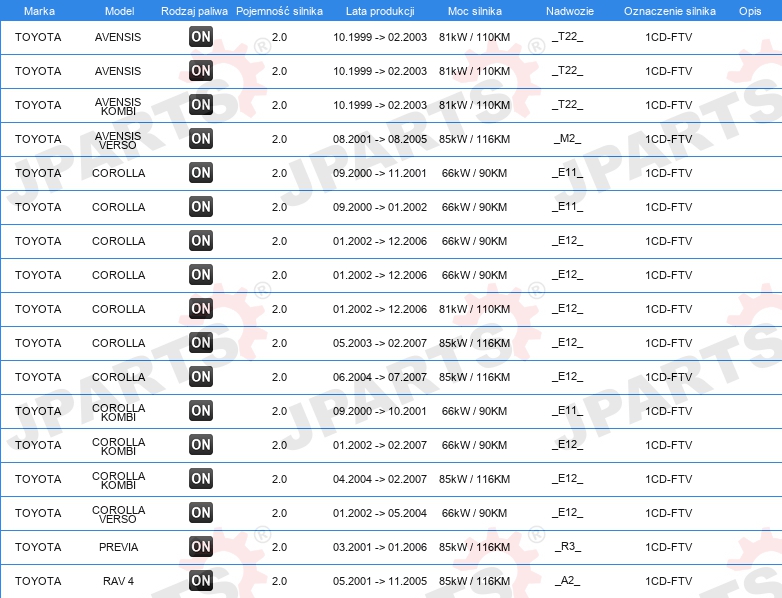This screenshot has height=598, width=782.
Task: Click the Moc silnika column header
Action: (475, 11)
